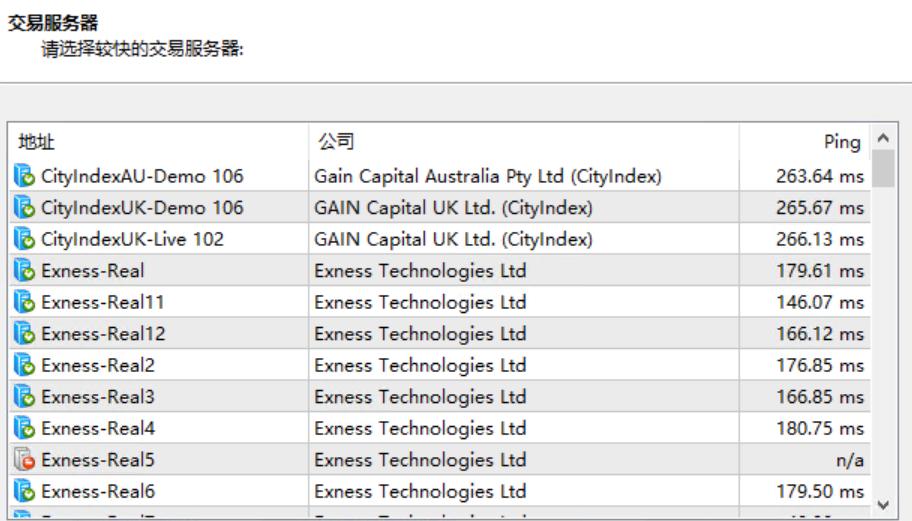Viewport: 912px width, 521px height.
Task: Click the scrollbar up arrow
Action: 883,138
